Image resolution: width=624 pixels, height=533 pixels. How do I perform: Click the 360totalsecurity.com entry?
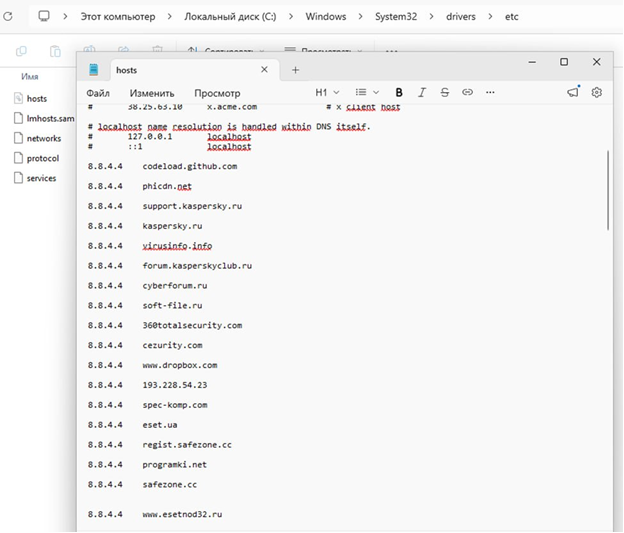tap(192, 326)
